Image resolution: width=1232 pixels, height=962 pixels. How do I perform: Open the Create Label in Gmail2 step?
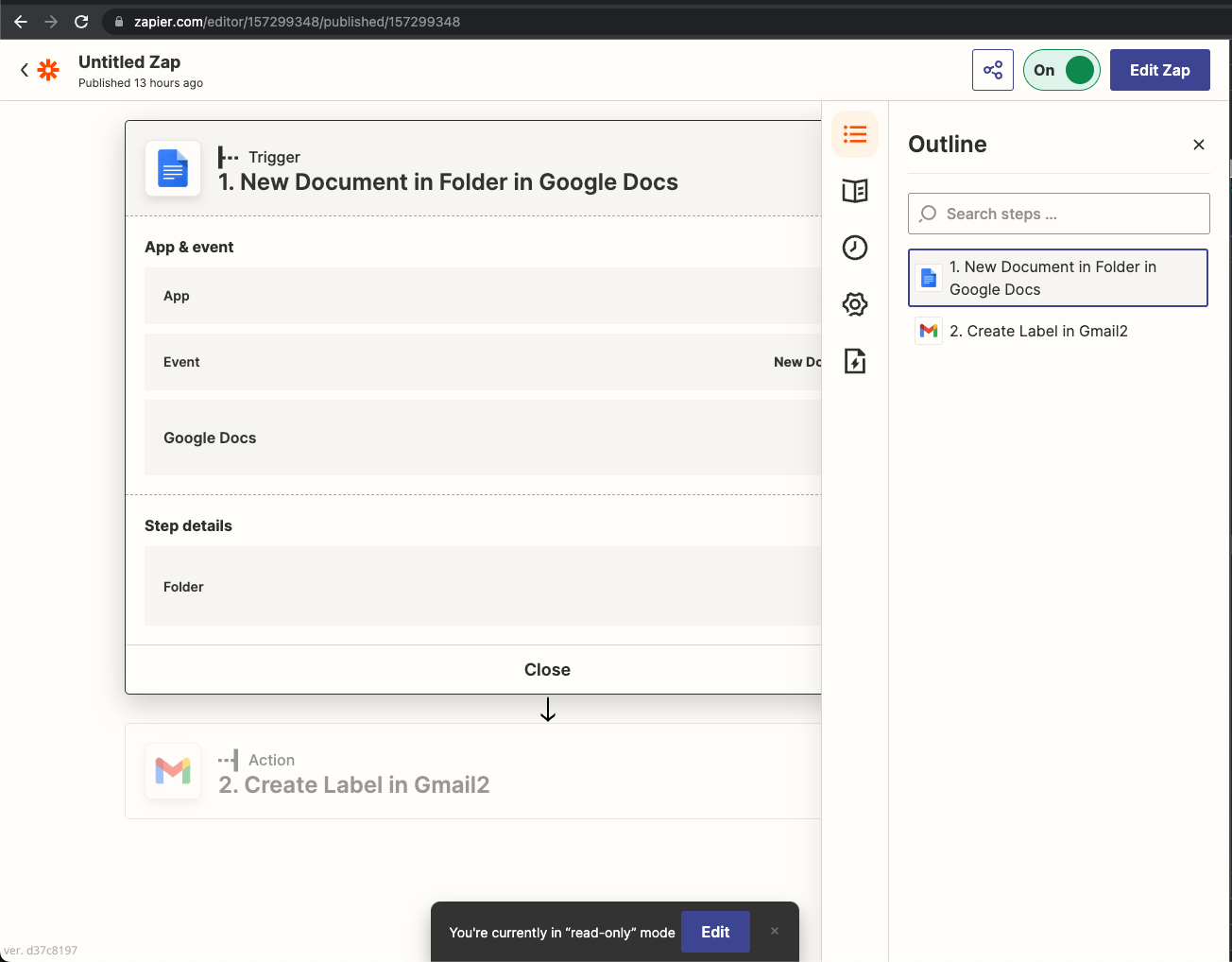click(x=473, y=771)
